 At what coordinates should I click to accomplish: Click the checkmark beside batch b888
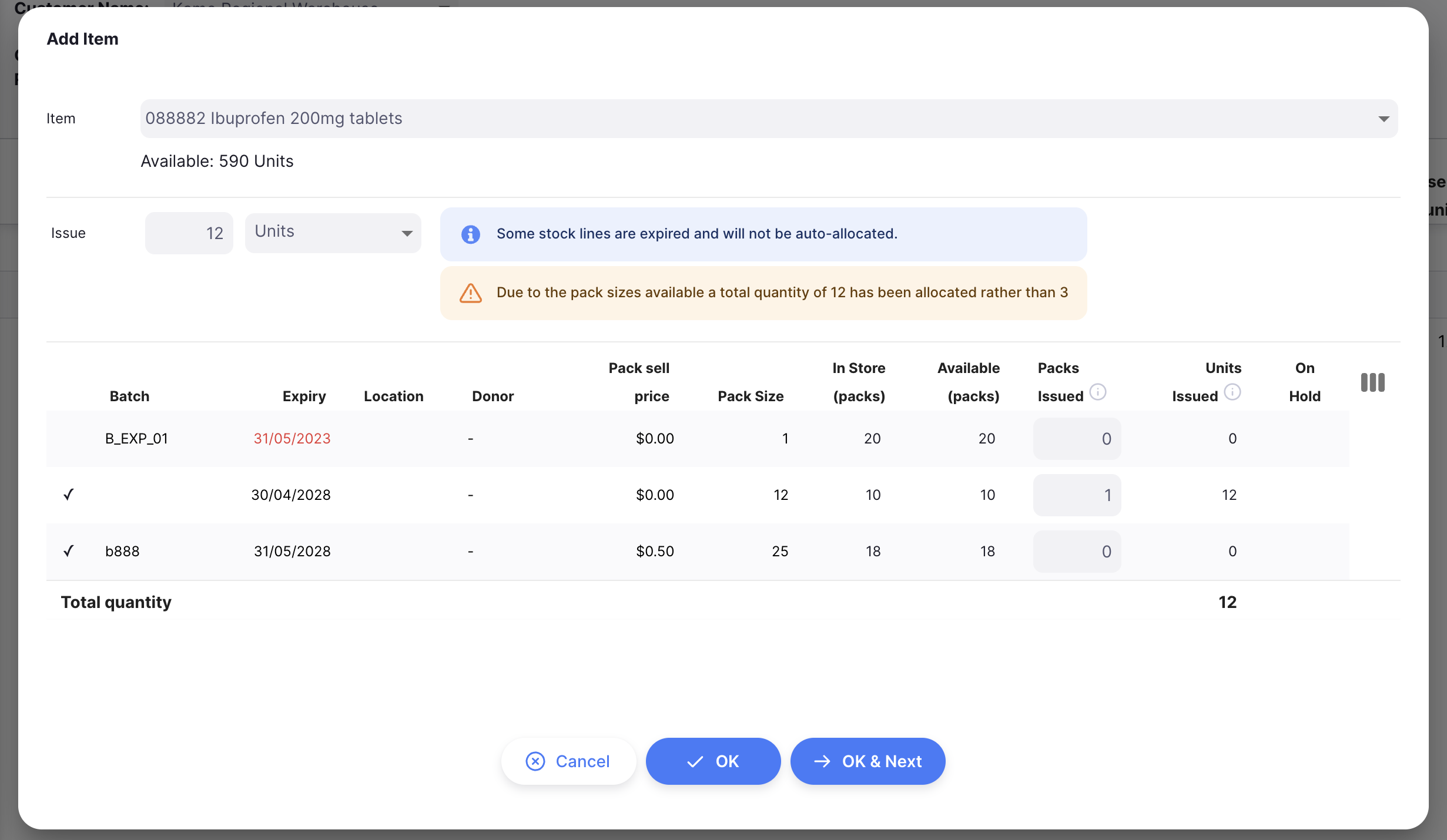69,551
